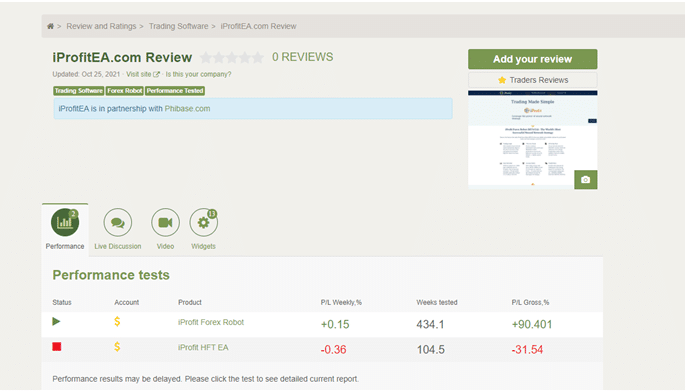Click the Updated: Oct 25, 2021 text
This screenshot has height=392, width=687.
click(86, 74)
